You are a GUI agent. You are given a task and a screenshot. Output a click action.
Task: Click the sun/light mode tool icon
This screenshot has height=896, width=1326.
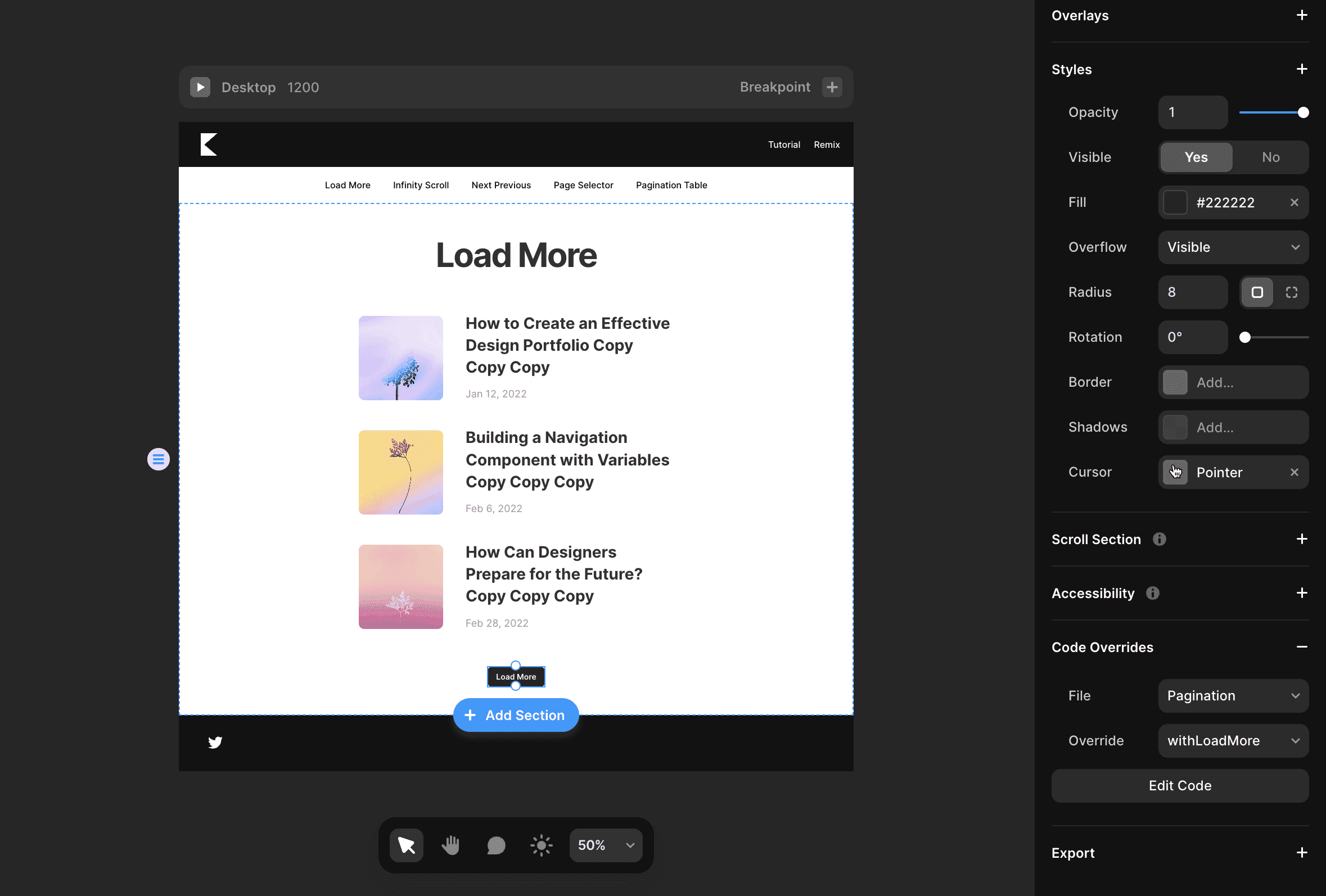[x=542, y=845]
